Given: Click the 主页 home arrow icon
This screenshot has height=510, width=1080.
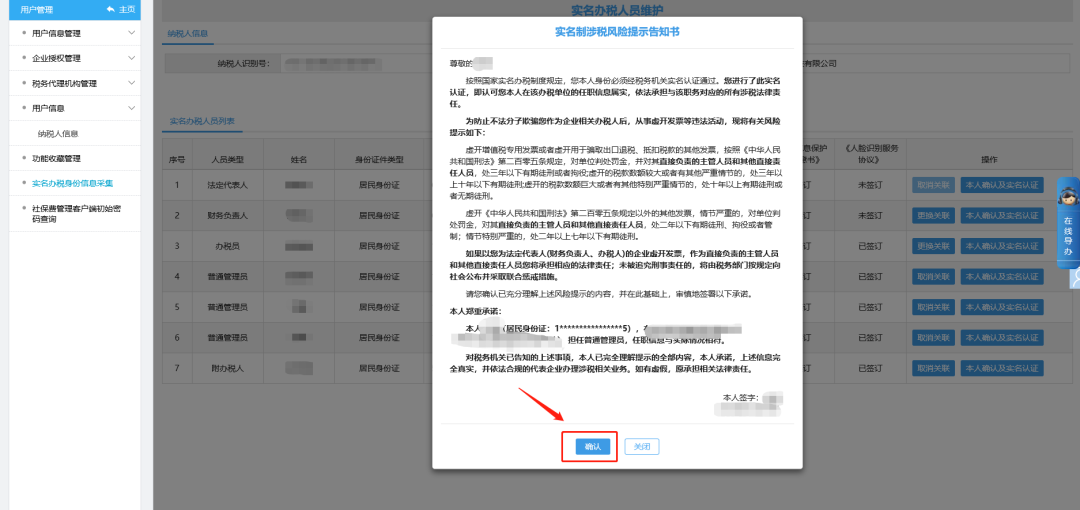Looking at the screenshot, I should [x=111, y=9].
